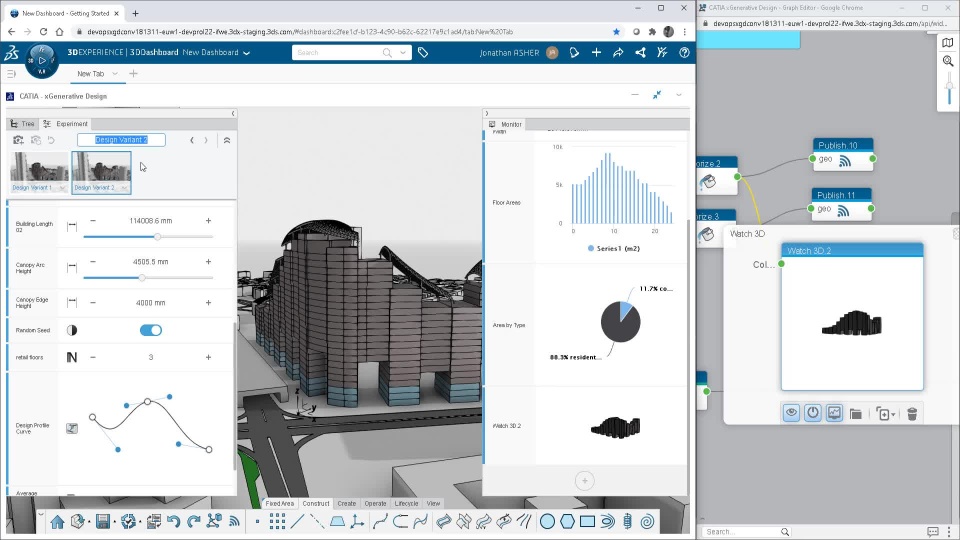The image size is (960, 540).
Task: Open the graph nodes icon in bottom toolbar
Action: (x=214, y=521)
